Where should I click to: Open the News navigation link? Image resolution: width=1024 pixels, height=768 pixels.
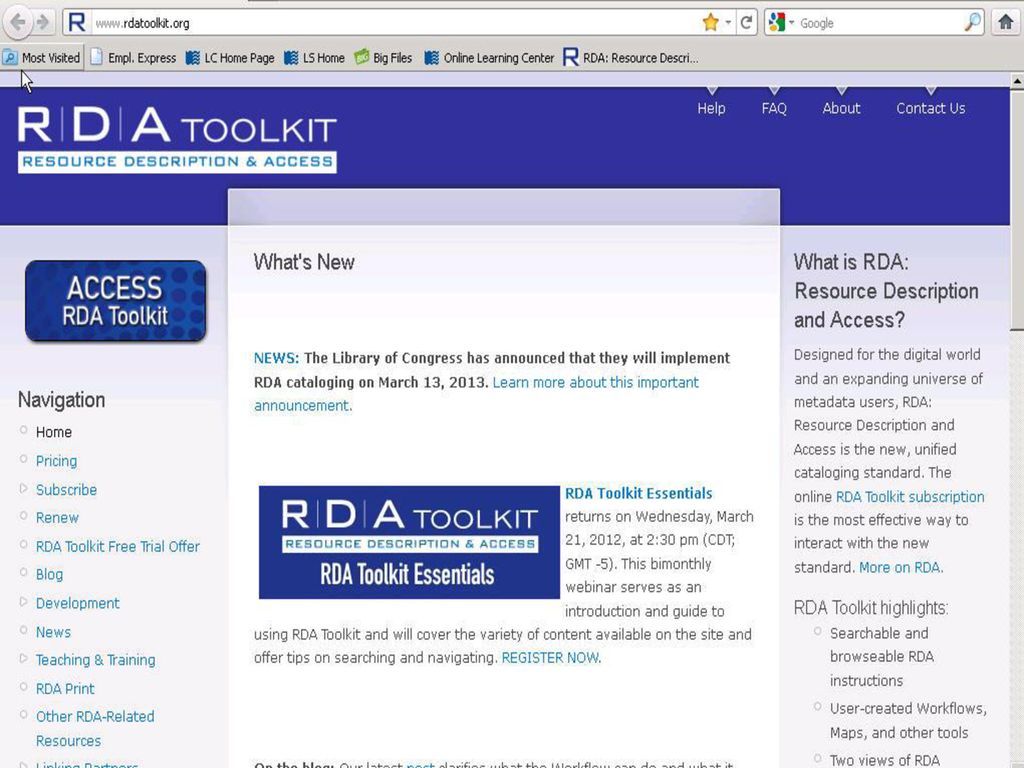(x=53, y=632)
